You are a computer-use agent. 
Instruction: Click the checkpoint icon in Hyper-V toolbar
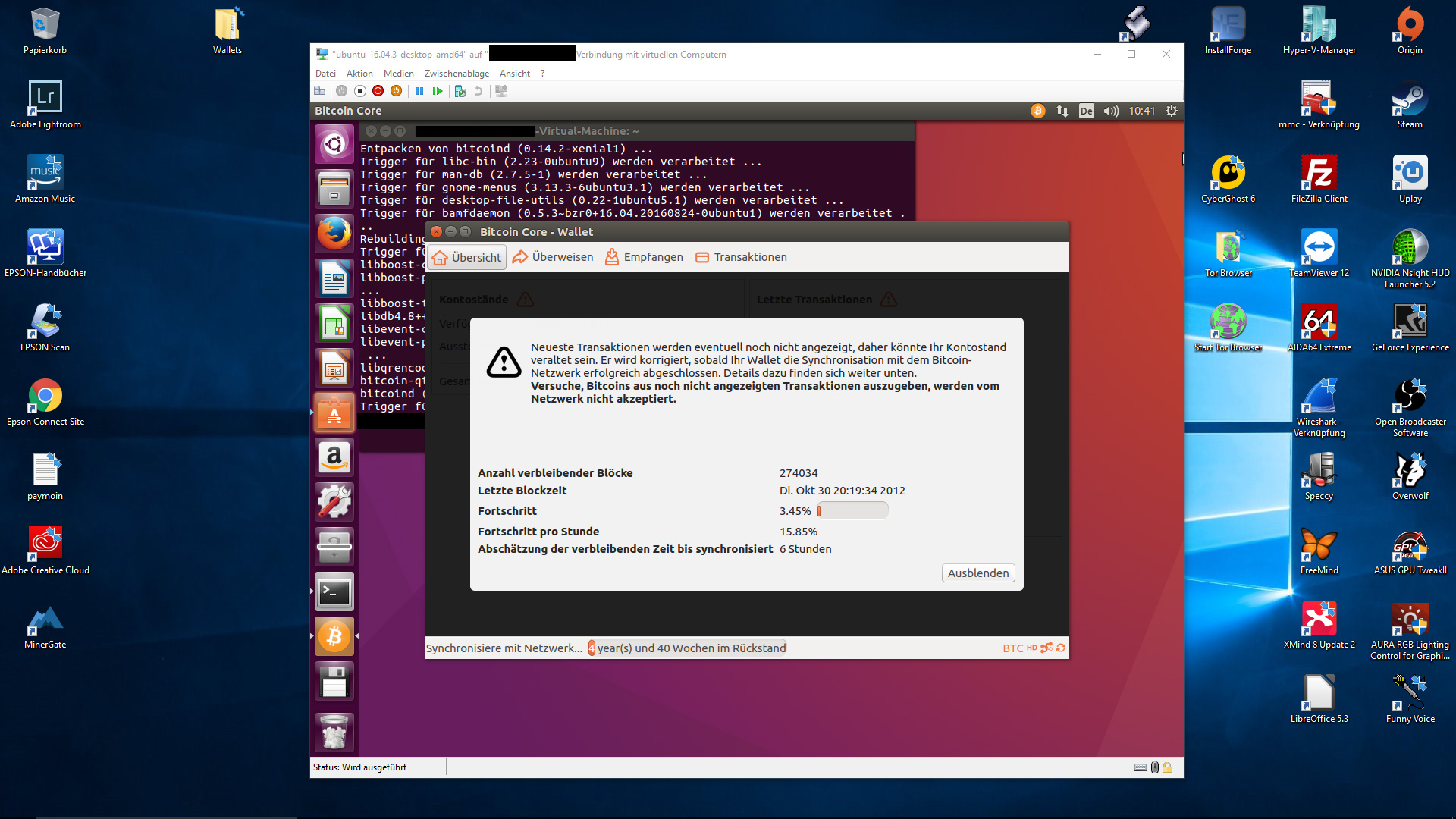(460, 91)
